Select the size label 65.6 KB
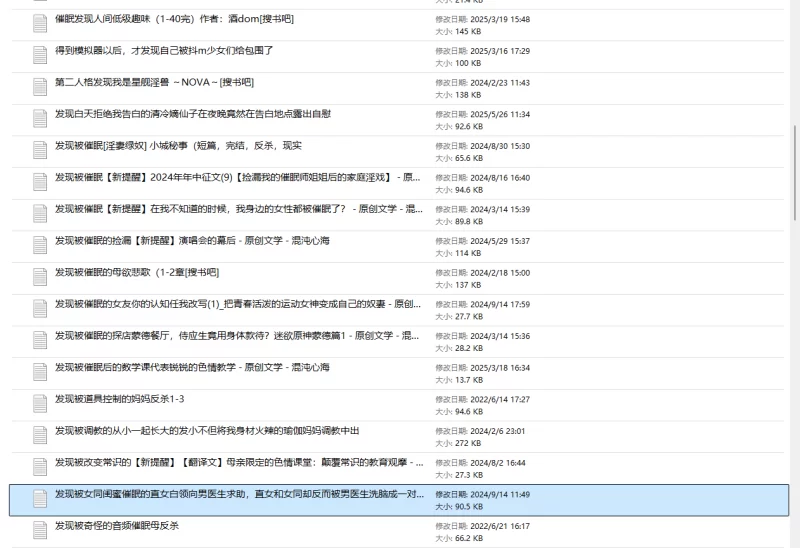Screen dimensions: 800x548 point(459,158)
